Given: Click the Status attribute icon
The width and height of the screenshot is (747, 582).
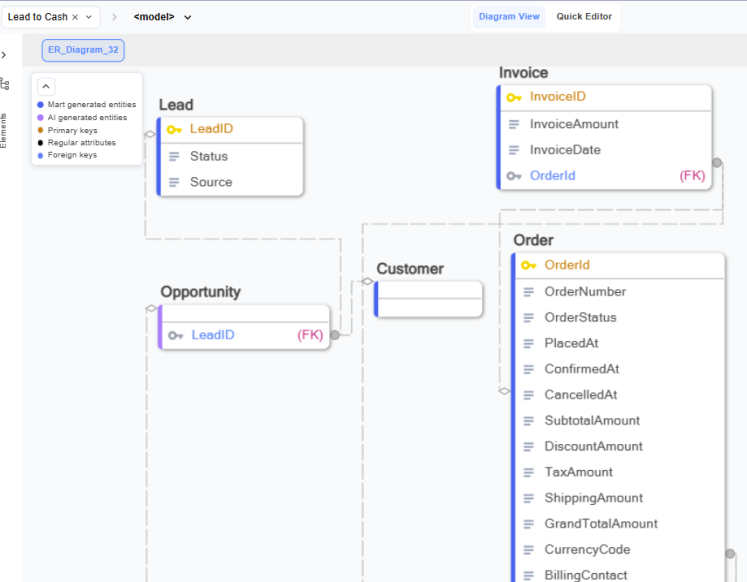Looking at the screenshot, I should (174, 156).
